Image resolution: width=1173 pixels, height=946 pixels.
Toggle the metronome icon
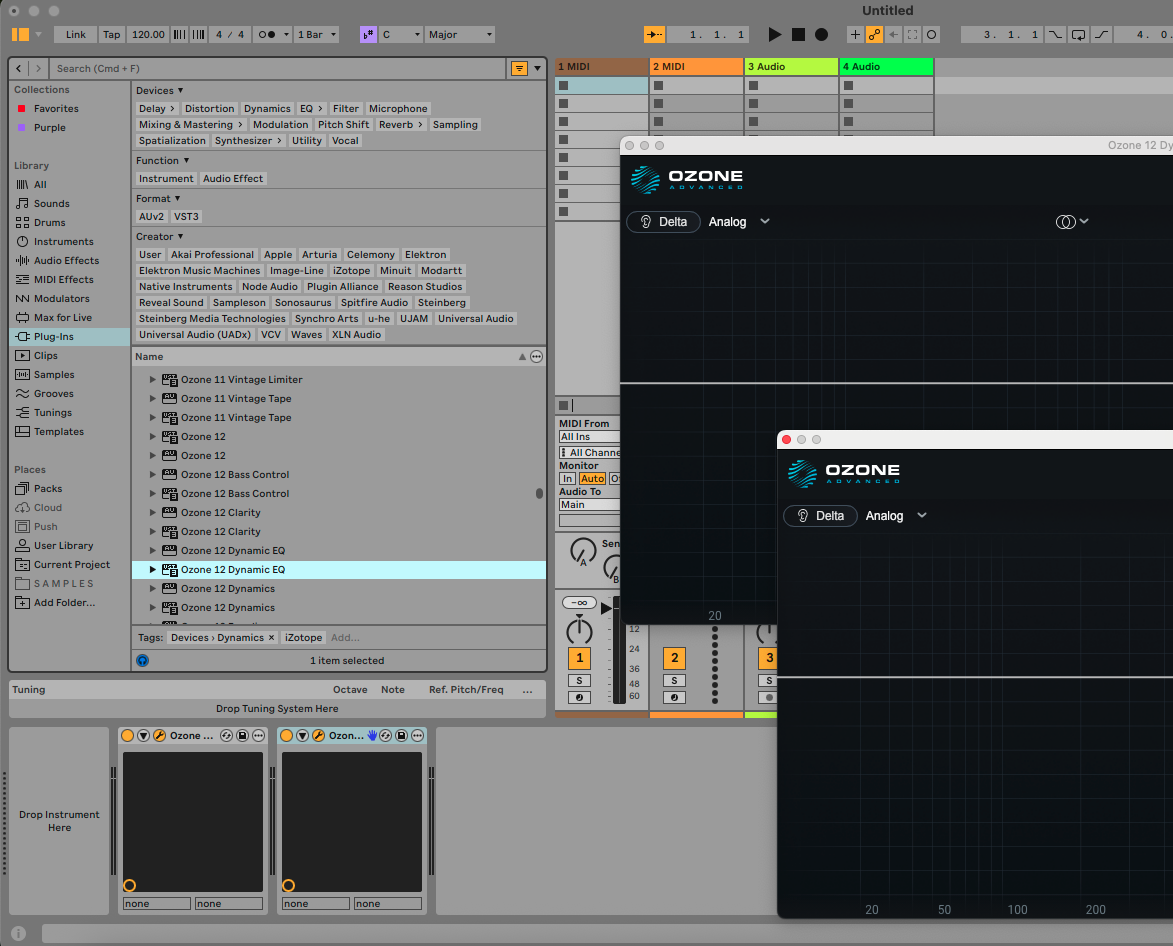tap(266, 34)
